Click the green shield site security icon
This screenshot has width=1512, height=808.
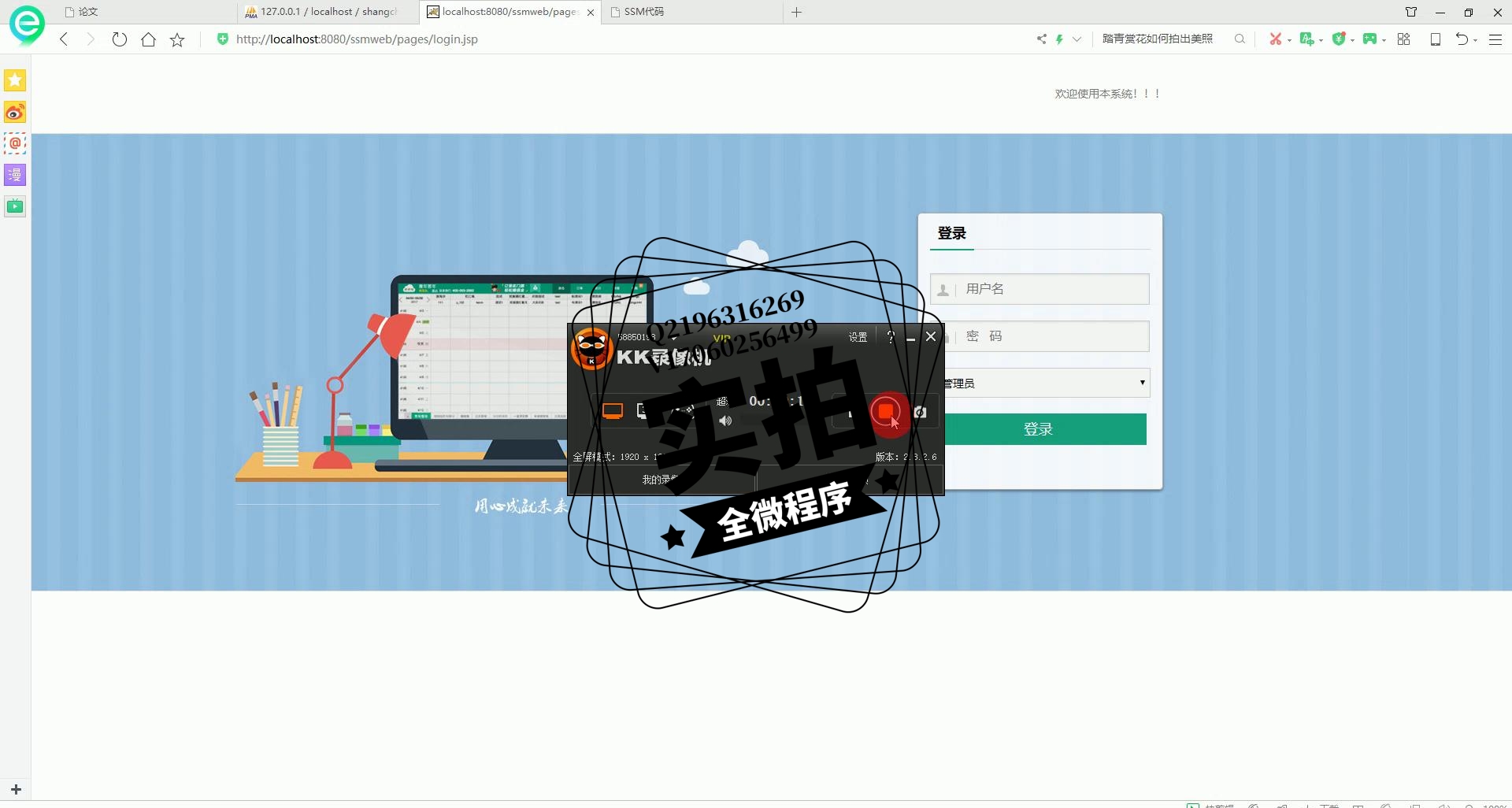coord(223,39)
